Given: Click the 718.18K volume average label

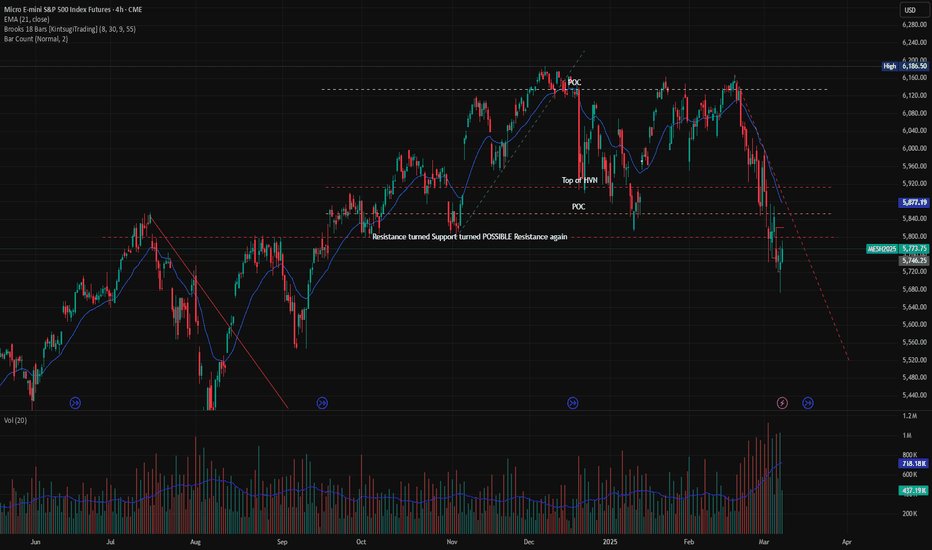Looking at the screenshot, I should pyautogui.click(x=914, y=463).
